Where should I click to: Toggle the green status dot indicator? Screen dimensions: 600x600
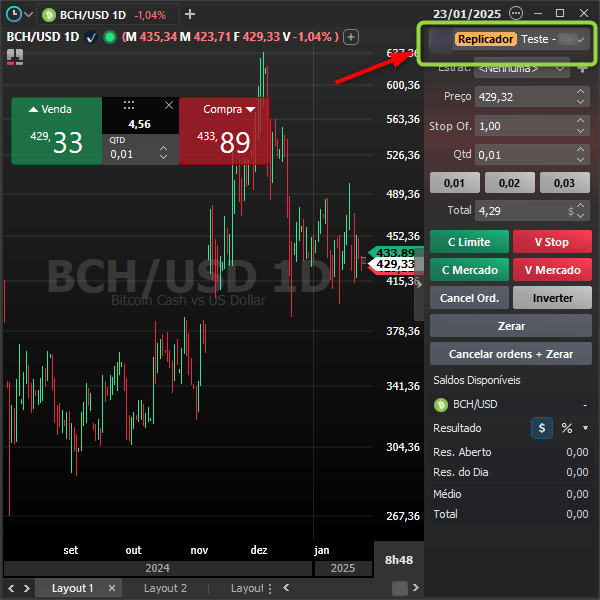point(110,37)
